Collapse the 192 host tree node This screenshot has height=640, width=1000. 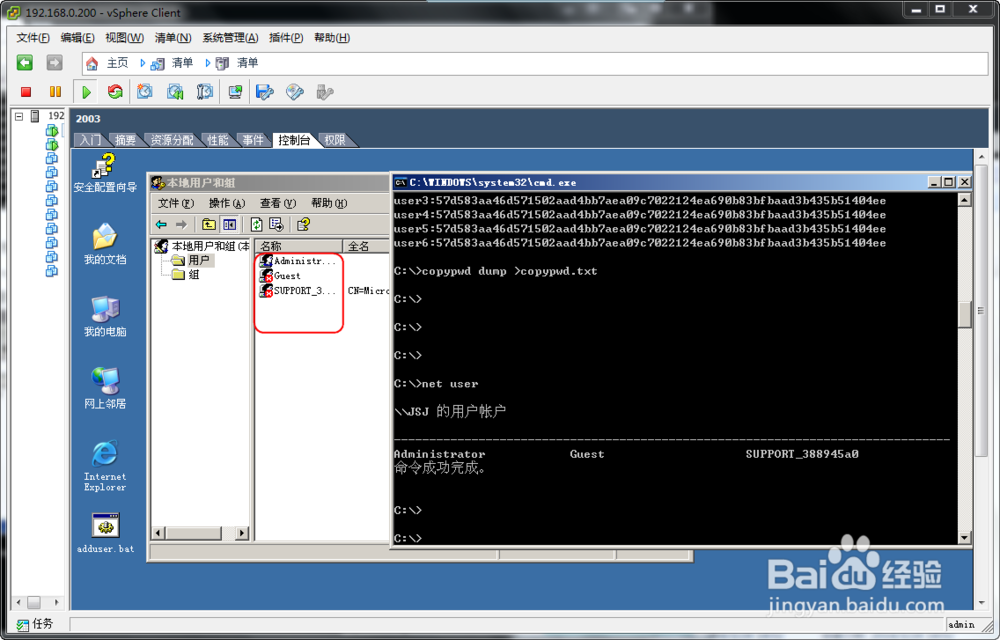click(x=19, y=116)
